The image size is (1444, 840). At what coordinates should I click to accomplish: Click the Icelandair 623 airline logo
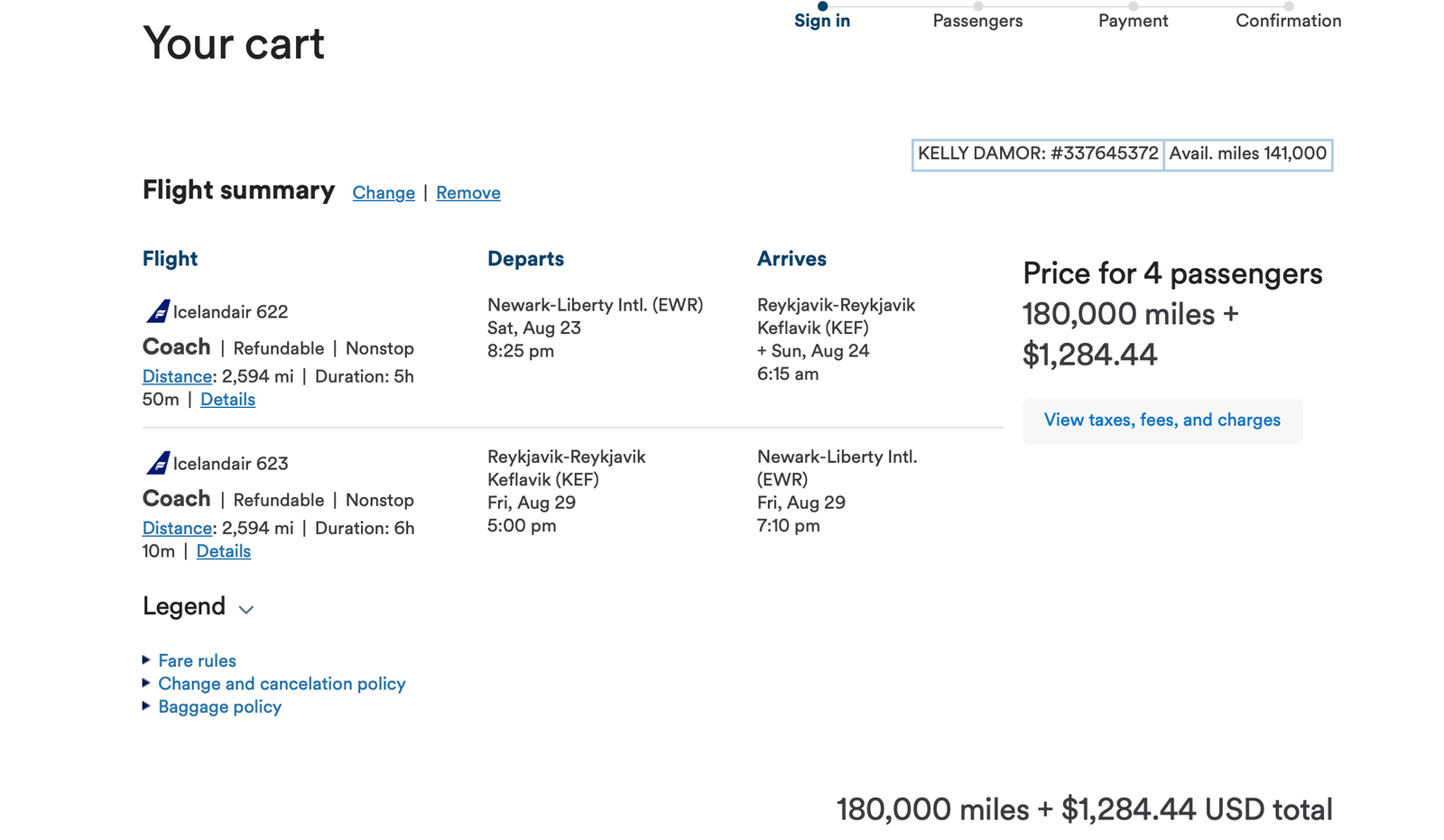[x=158, y=463]
